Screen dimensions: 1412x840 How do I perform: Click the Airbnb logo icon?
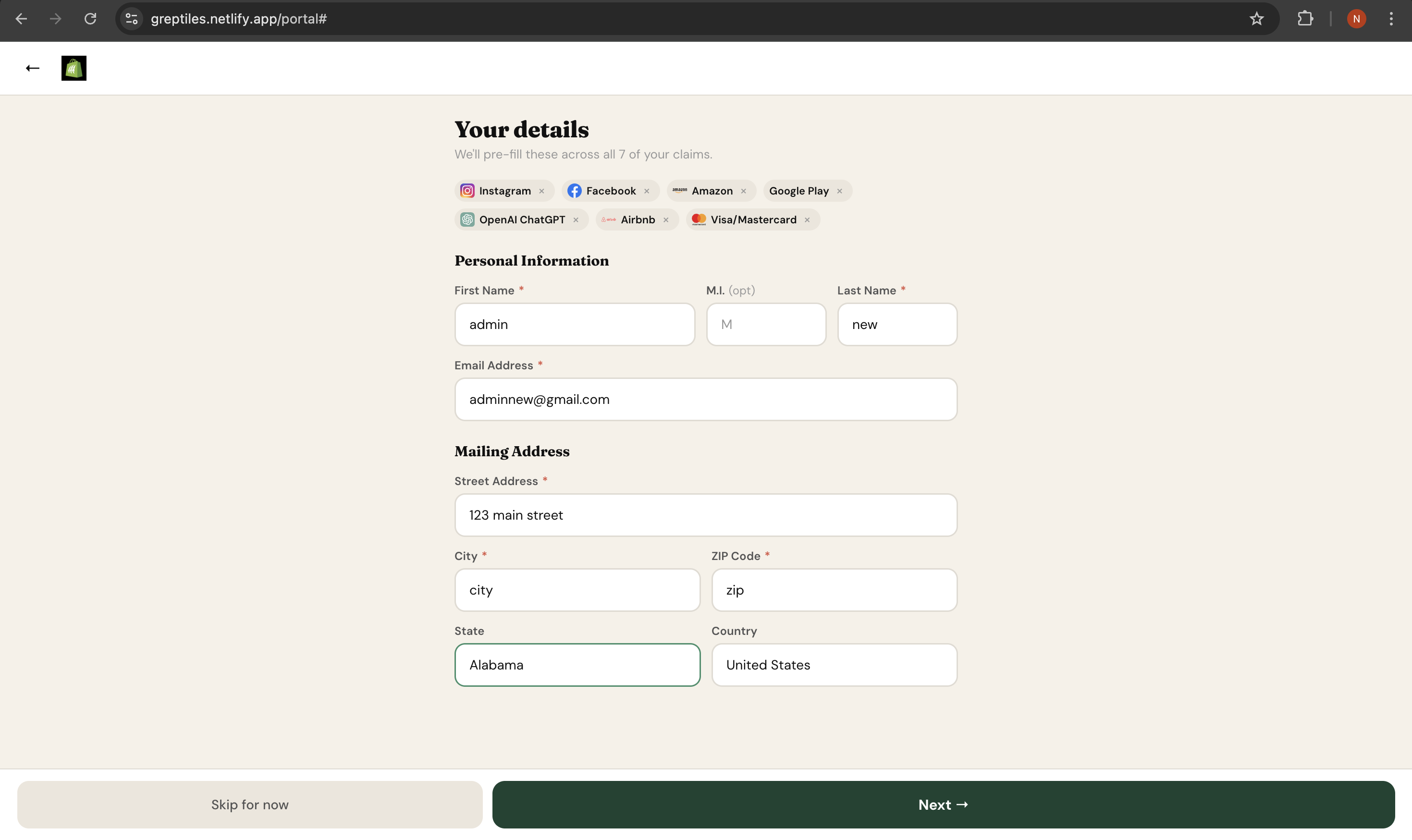609,219
